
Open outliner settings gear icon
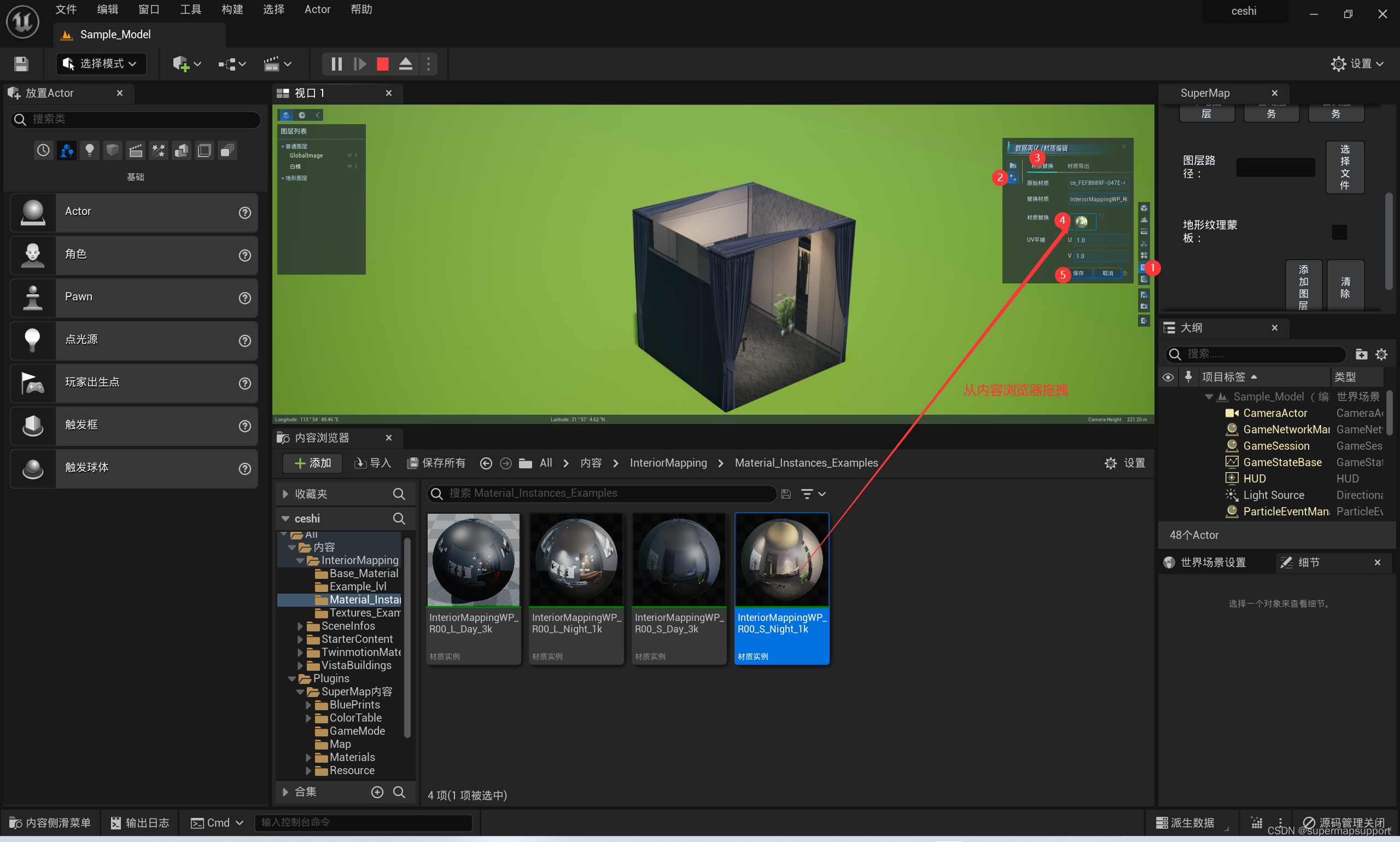click(1381, 355)
